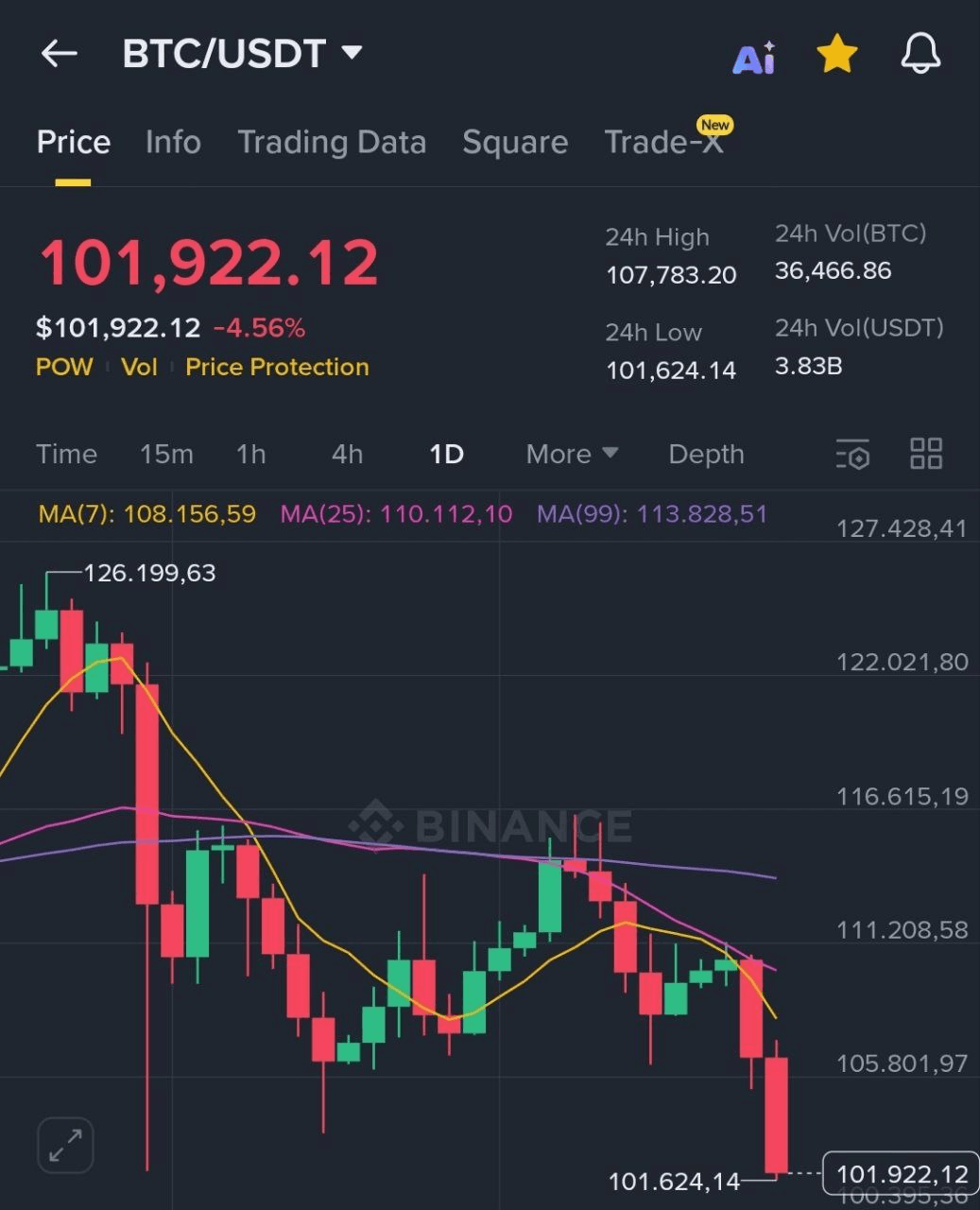Tap the Price Protection tag
This screenshot has width=980, height=1210.
click(x=277, y=367)
